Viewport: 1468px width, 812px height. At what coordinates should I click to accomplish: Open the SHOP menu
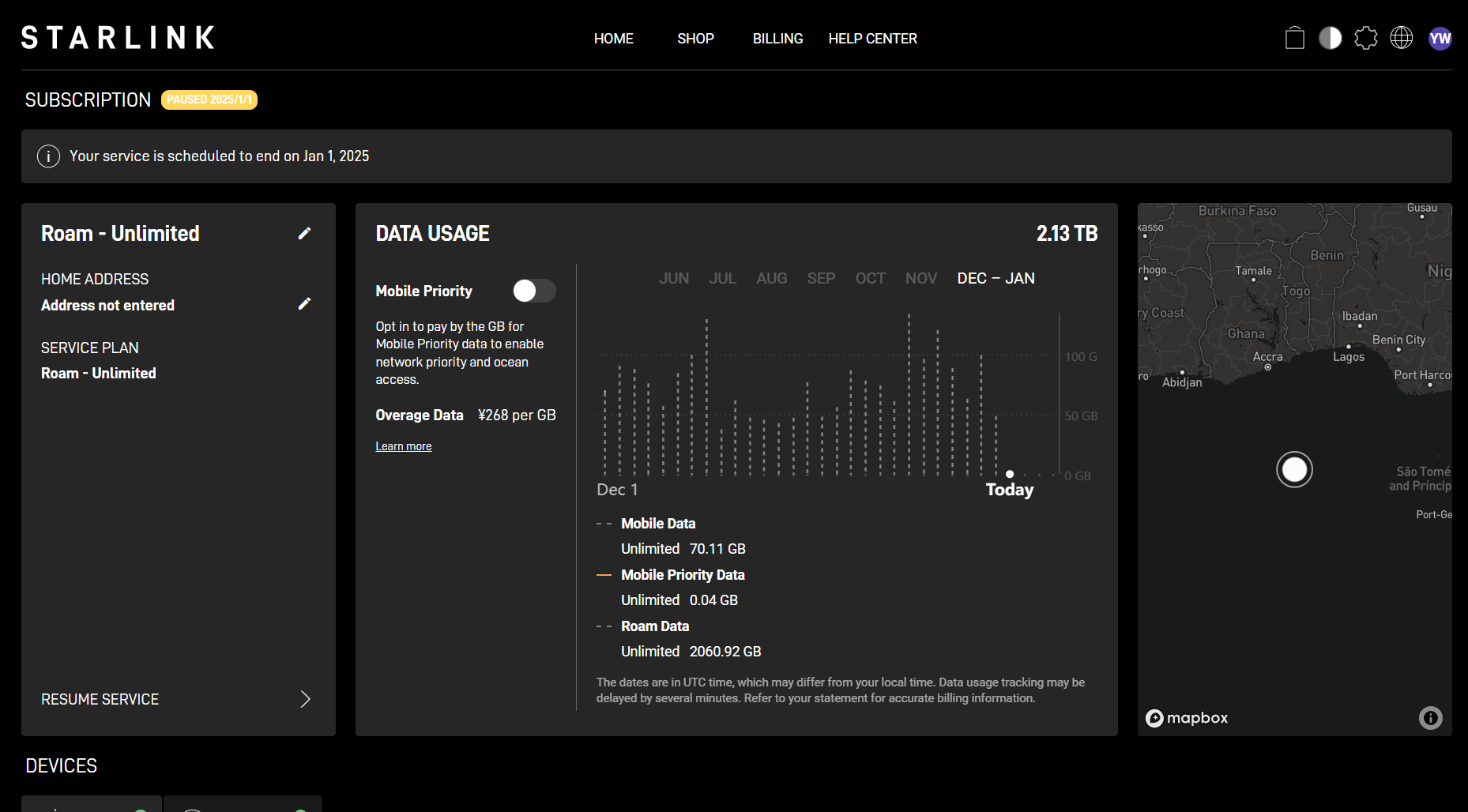tap(695, 39)
